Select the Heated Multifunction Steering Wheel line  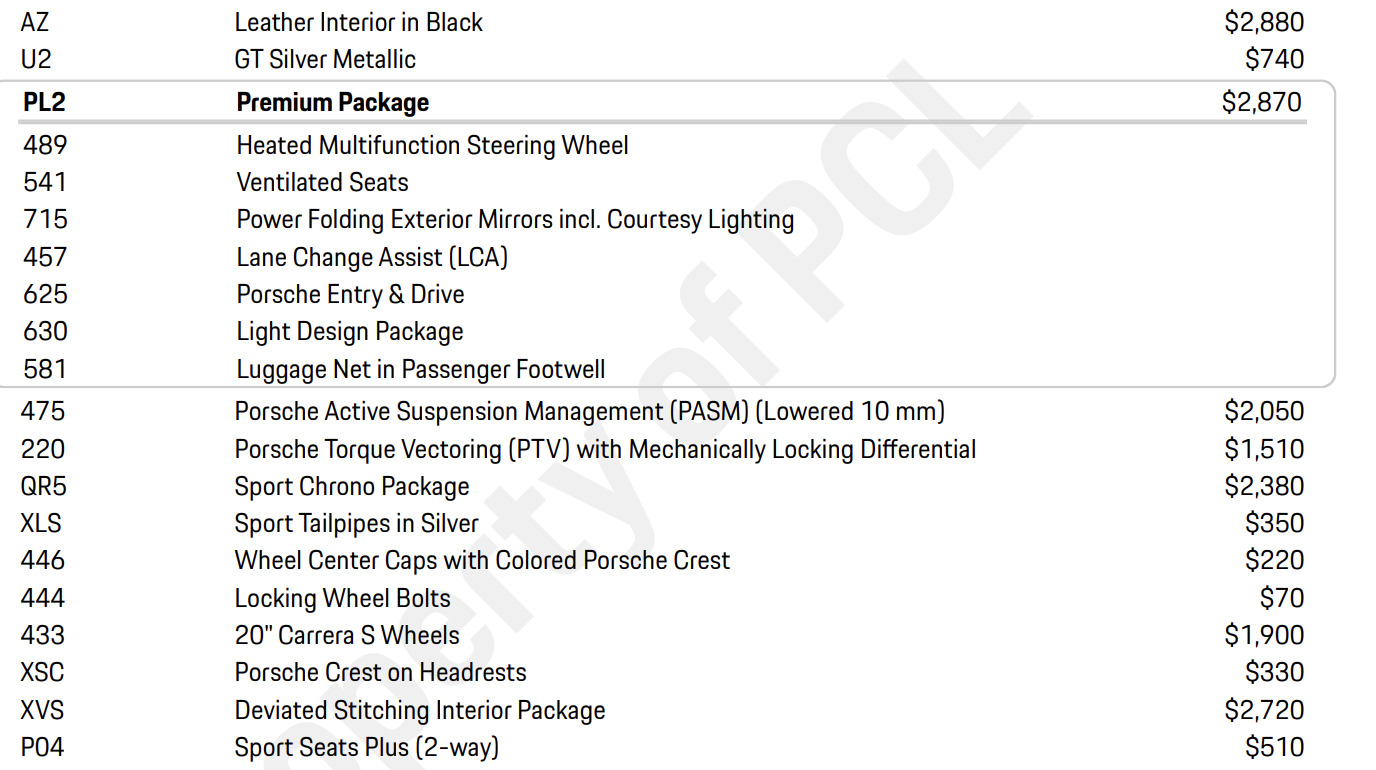pos(432,145)
